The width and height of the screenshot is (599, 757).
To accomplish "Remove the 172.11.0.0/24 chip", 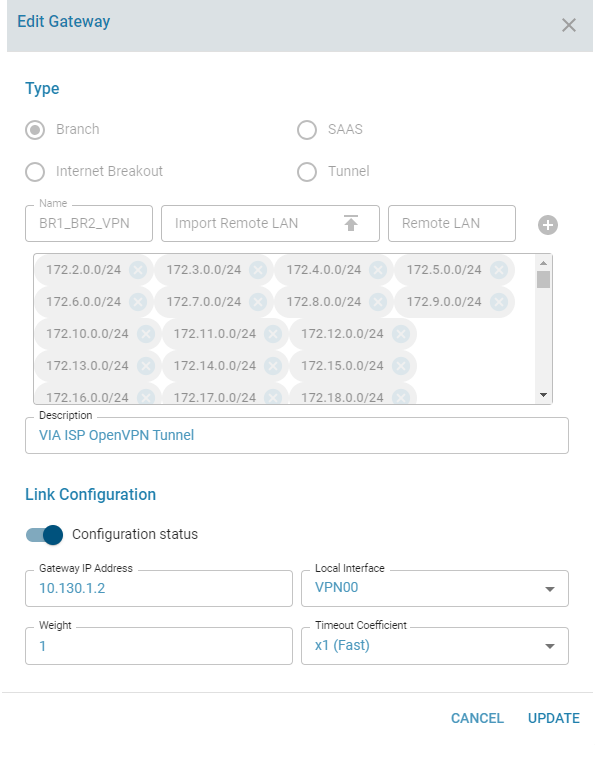I will pyautogui.click(x=273, y=334).
